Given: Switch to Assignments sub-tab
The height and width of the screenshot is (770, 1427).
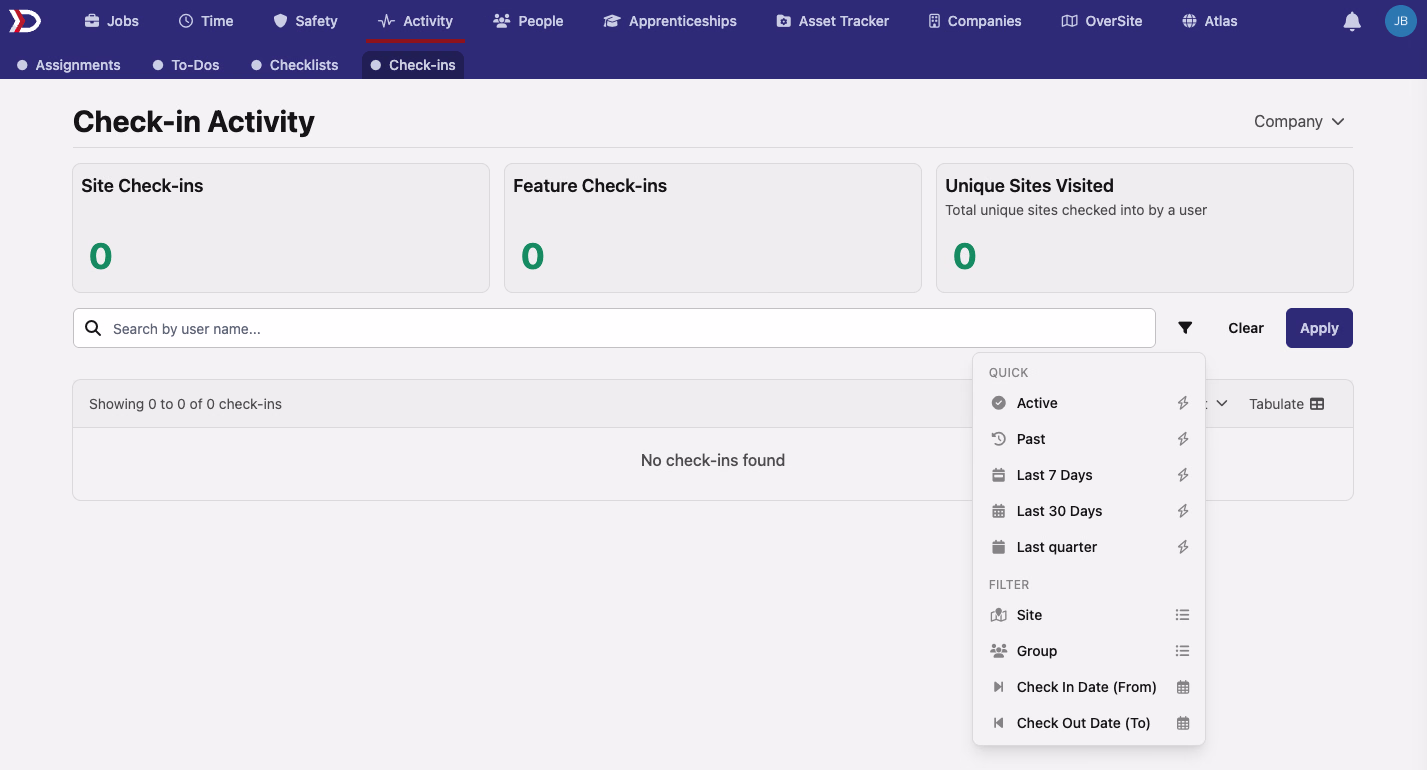Looking at the screenshot, I should (69, 65).
